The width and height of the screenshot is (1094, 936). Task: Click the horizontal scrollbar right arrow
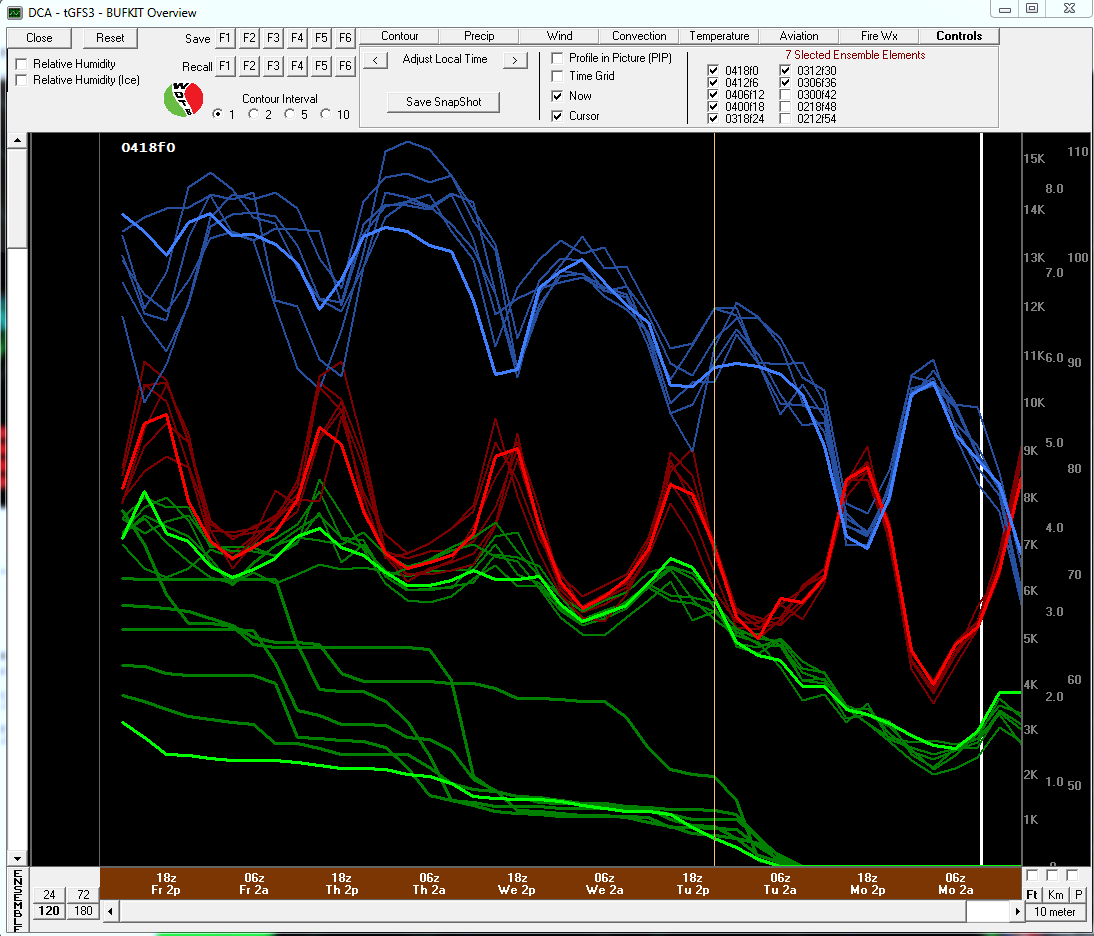[1017, 911]
